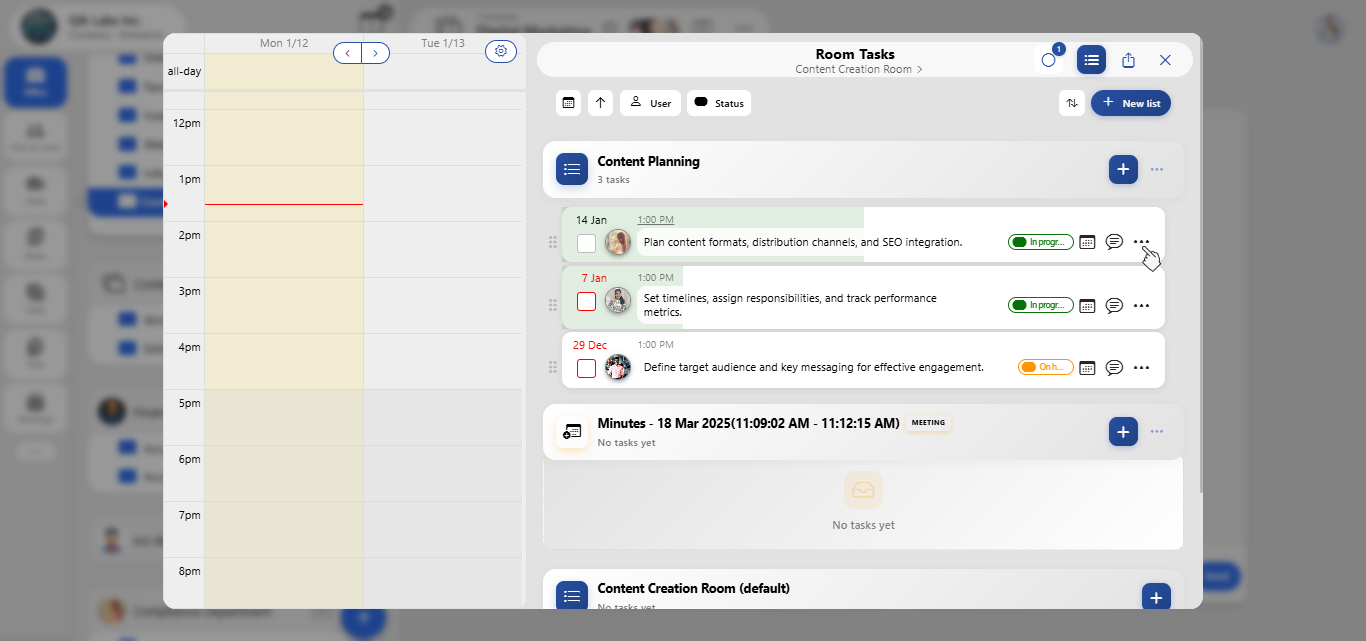Viewport: 1366px width, 641px height.
Task: Open On hold status badge dropdown
Action: click(x=1046, y=367)
